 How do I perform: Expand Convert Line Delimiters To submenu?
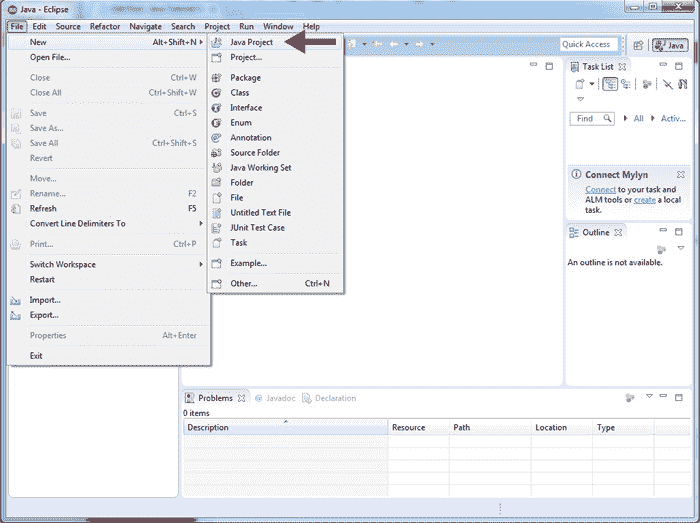coord(107,224)
